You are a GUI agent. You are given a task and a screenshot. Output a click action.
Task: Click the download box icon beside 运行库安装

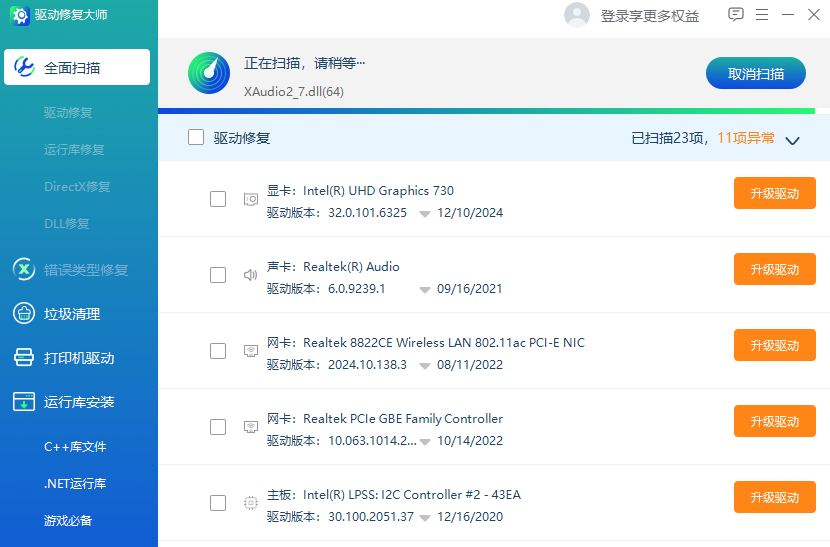pyautogui.click(x=24, y=401)
